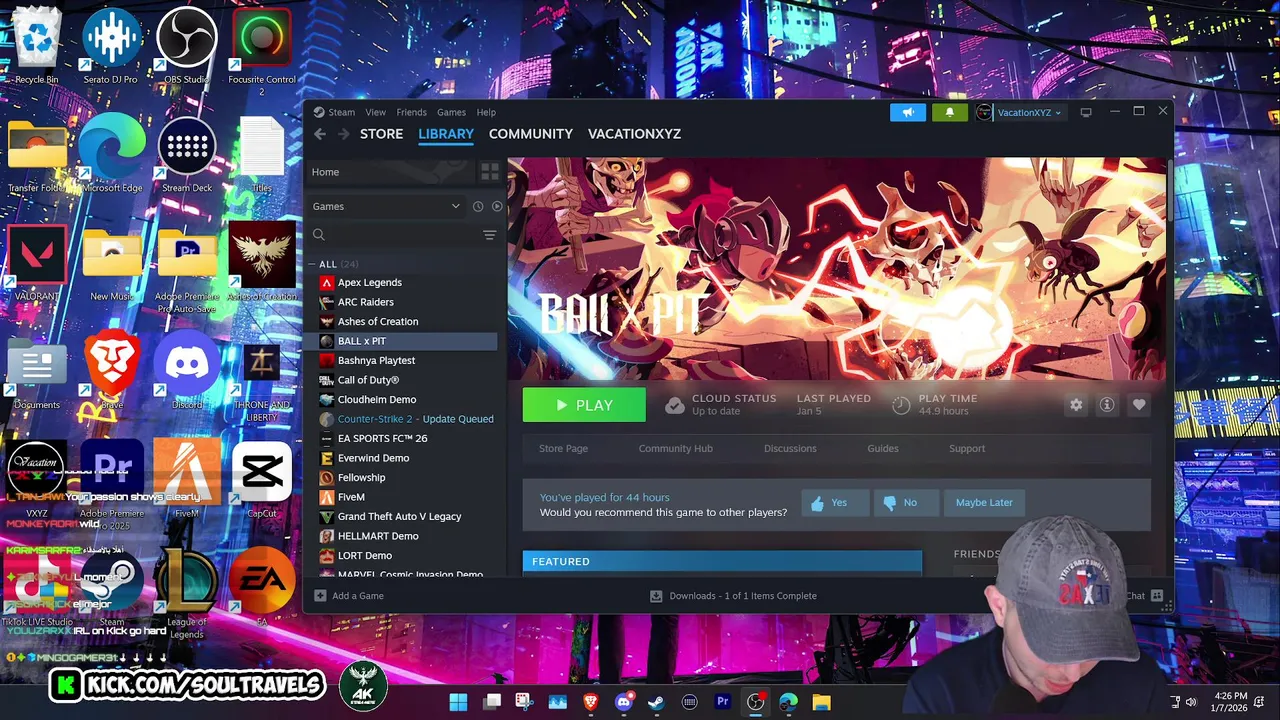
Task: Toggle ready to play filter icon
Action: [x=497, y=206]
